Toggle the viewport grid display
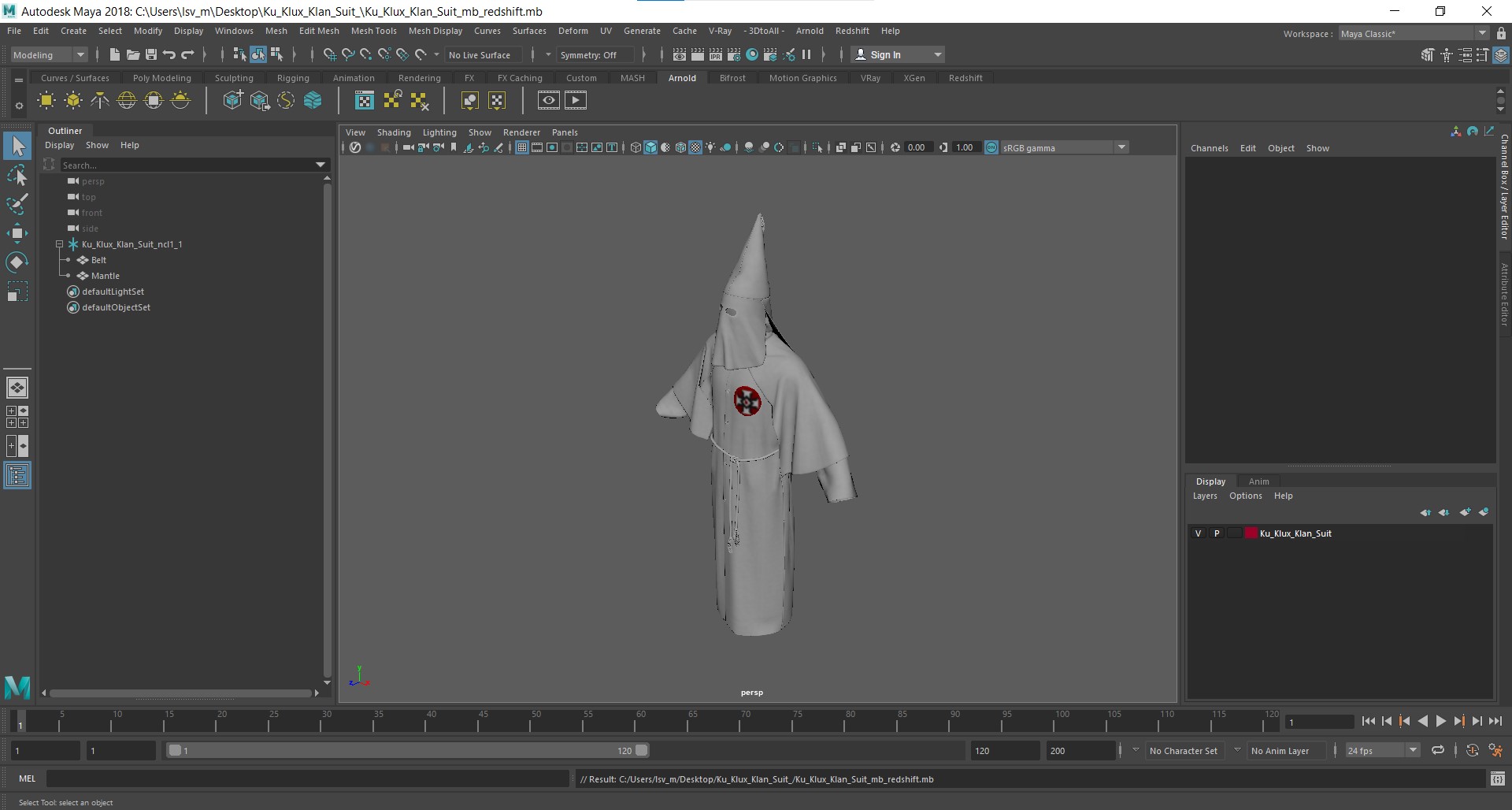 click(x=521, y=147)
